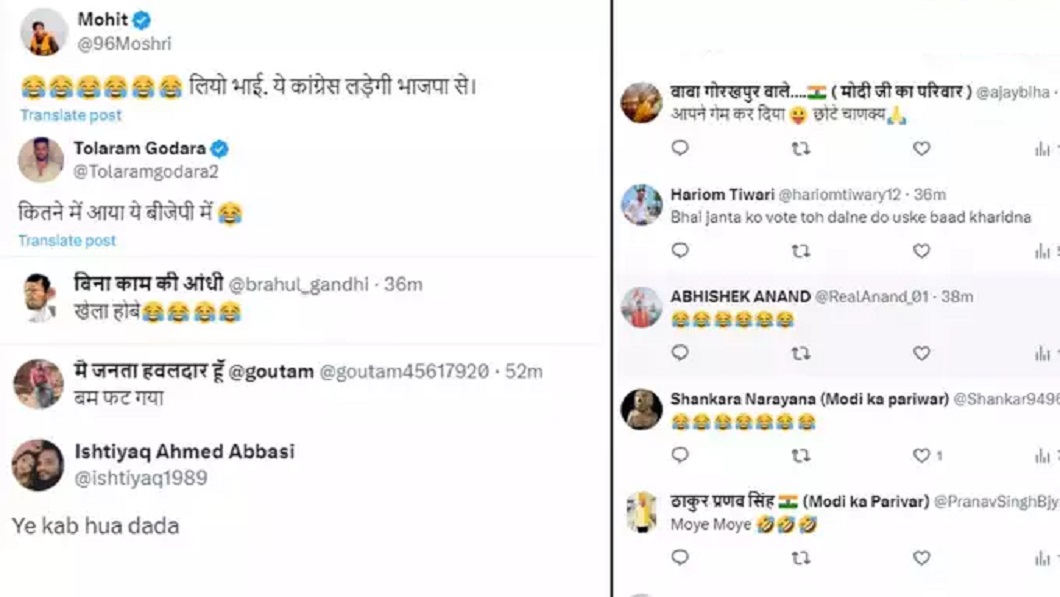Reply to ठाकुर प्रणव सिंह's Moye Moye tweet

tap(680, 557)
